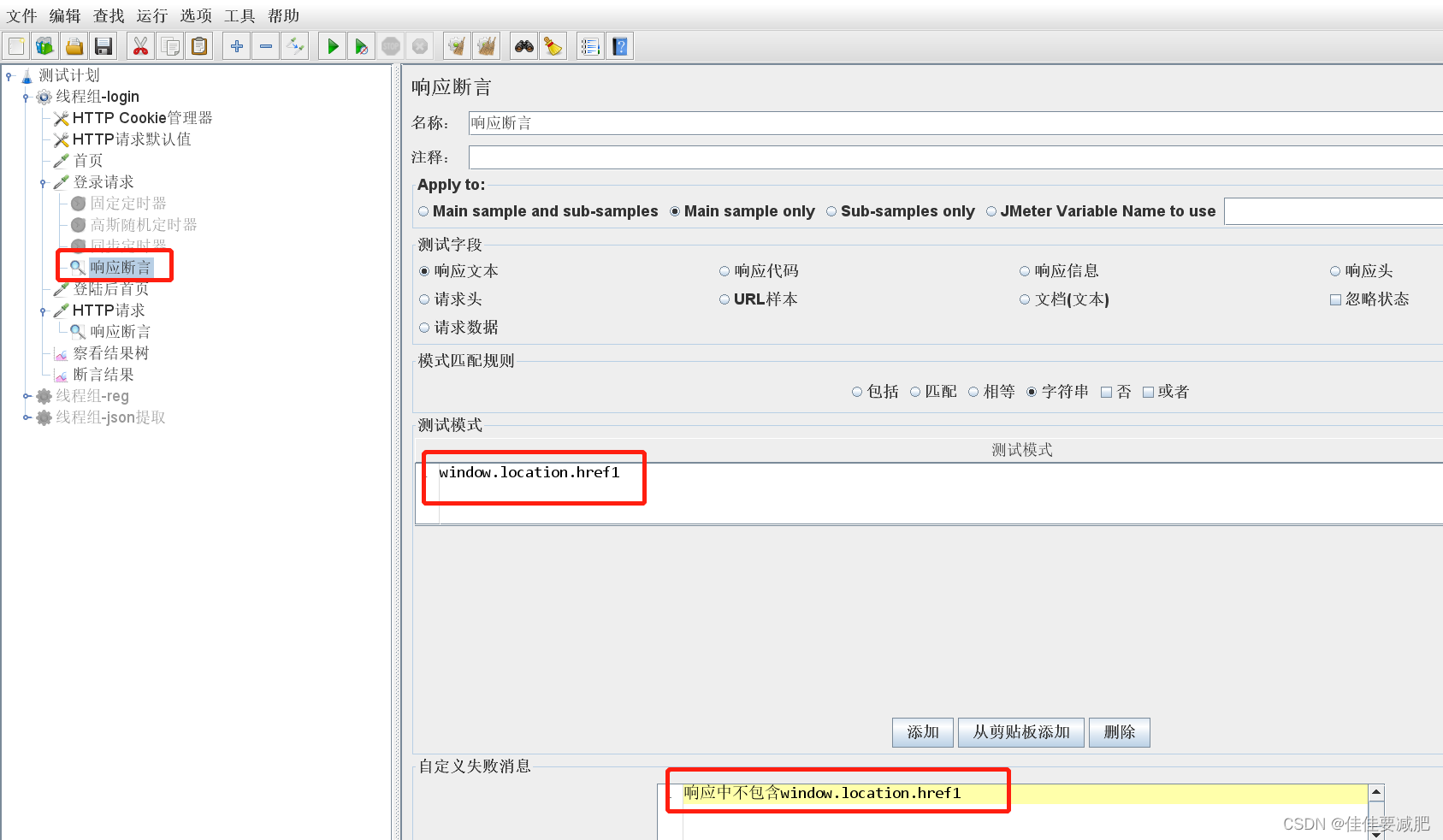This screenshot has height=840, width=1443.
Task: Click the Paste clipboard icon
Action: pyautogui.click(x=199, y=46)
